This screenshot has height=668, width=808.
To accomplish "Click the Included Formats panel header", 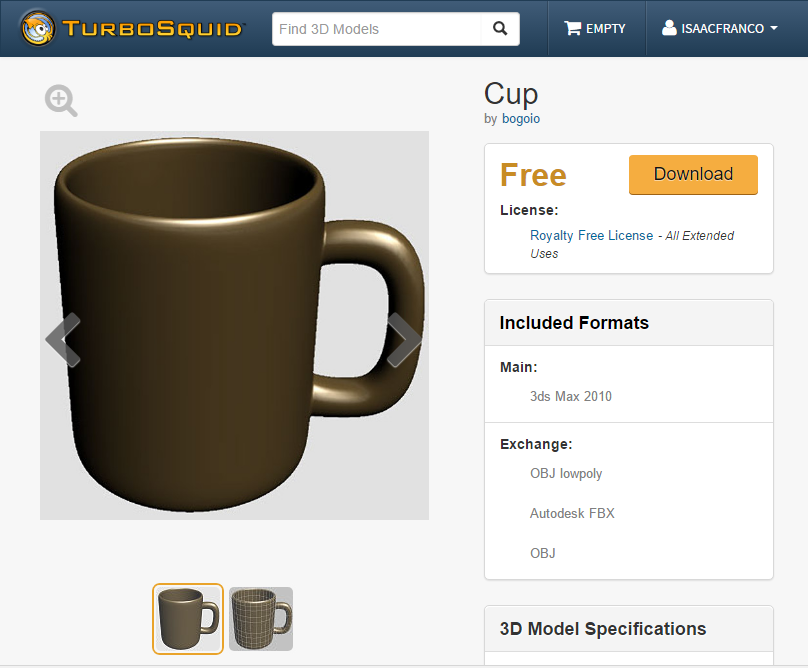I will pos(629,323).
